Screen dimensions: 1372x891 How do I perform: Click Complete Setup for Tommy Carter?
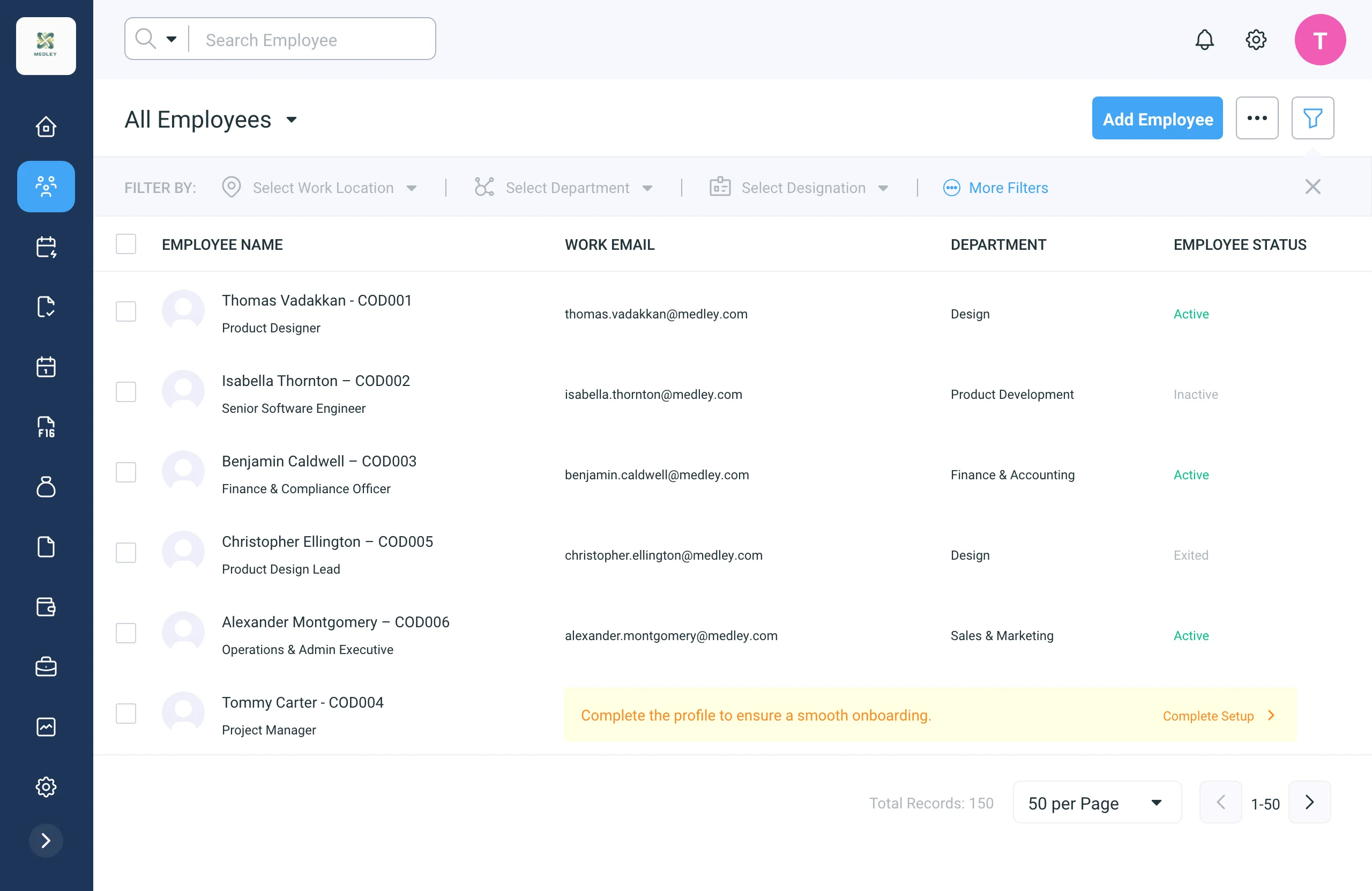(x=1218, y=716)
